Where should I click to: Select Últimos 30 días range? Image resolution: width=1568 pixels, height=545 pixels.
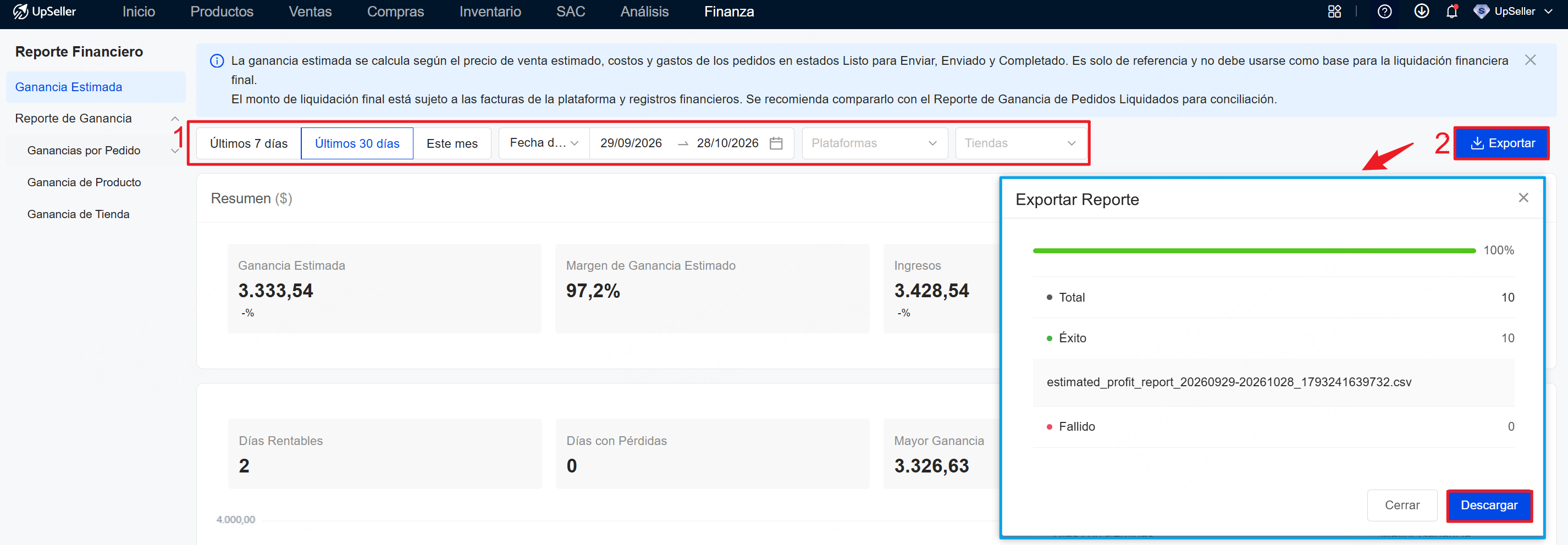357,143
